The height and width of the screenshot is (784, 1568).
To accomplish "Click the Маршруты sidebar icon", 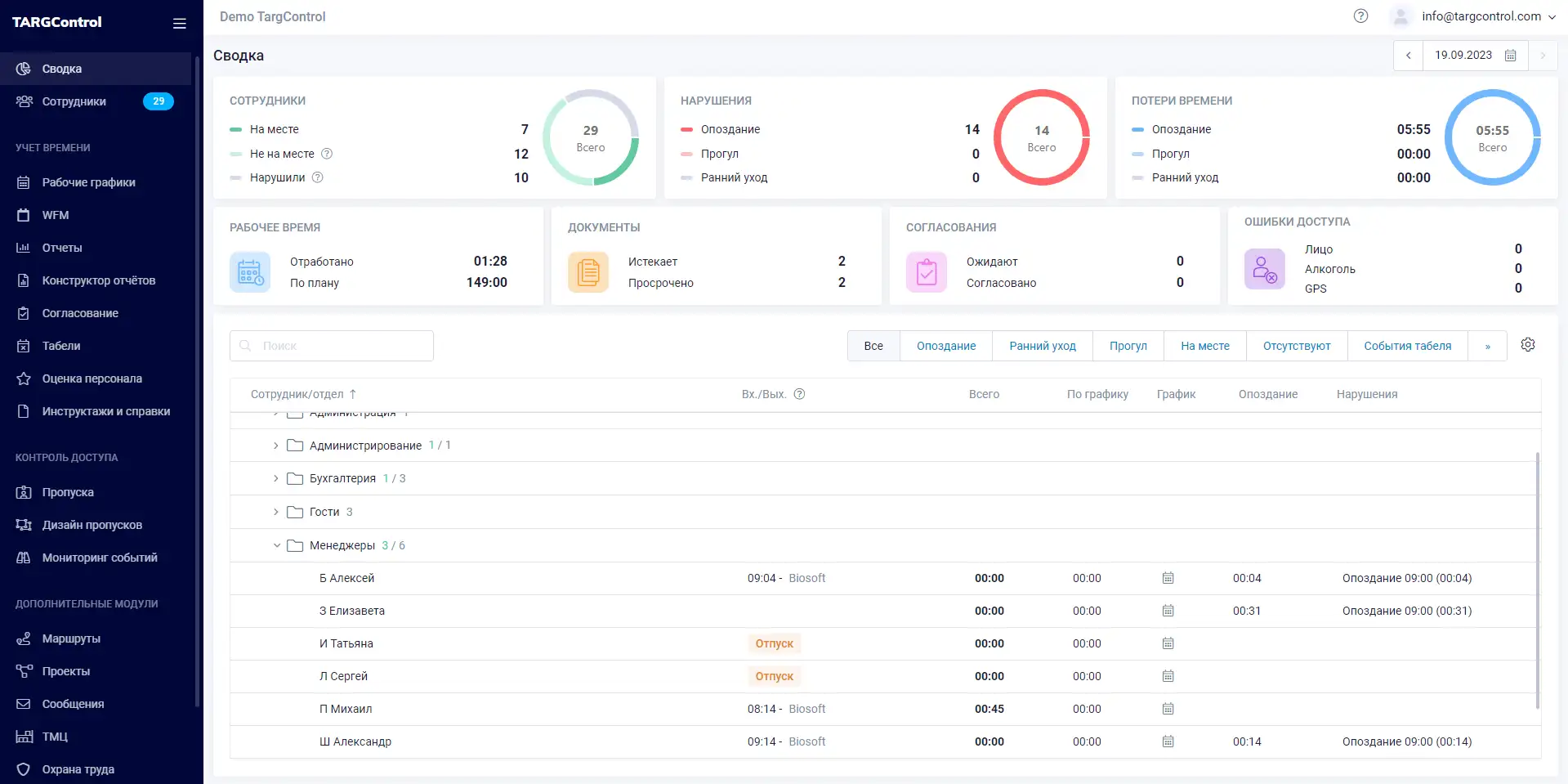I will (x=24, y=638).
